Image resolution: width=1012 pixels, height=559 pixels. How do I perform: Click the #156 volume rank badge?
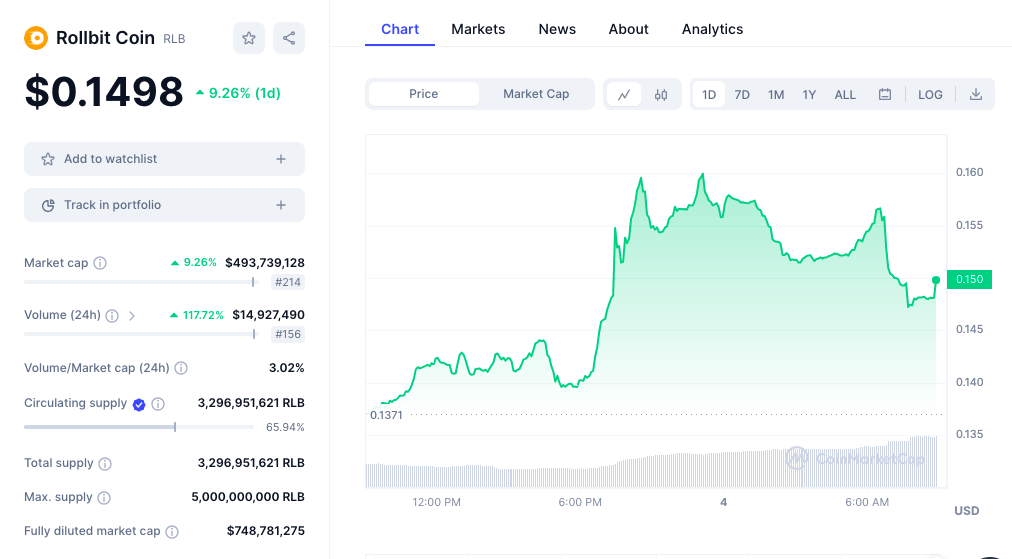[288, 334]
